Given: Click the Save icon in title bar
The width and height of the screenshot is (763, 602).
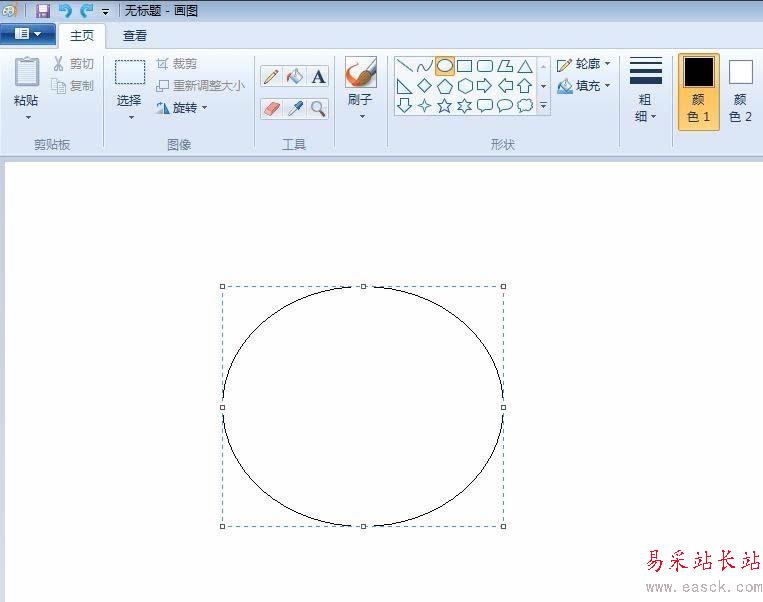Looking at the screenshot, I should click(43, 10).
